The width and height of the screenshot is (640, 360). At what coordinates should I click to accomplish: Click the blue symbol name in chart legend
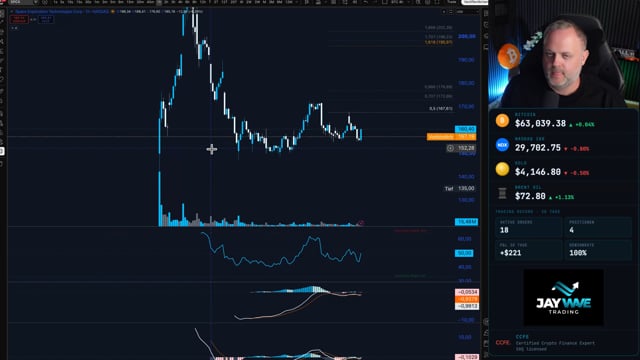[x=61, y=11]
